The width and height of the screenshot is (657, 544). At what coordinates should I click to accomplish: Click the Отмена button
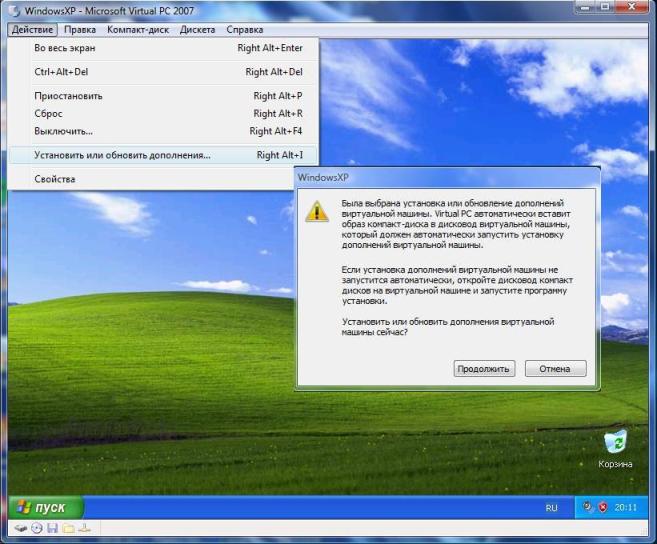[x=555, y=369]
